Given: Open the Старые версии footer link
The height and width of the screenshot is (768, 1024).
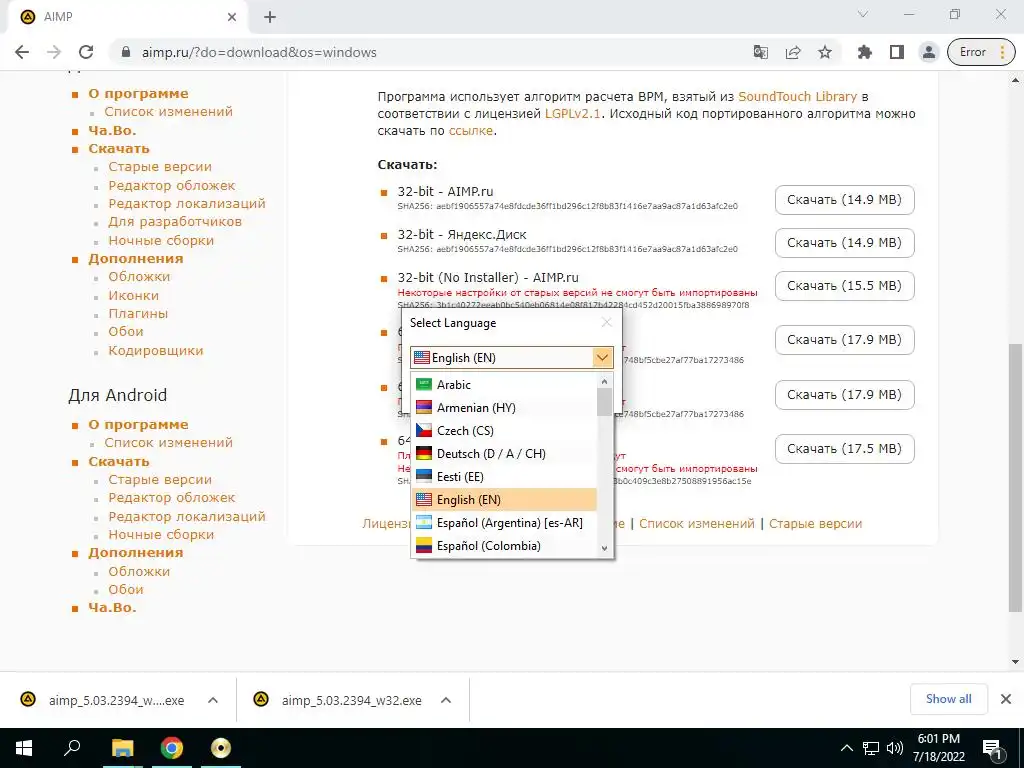Looking at the screenshot, I should point(815,524).
